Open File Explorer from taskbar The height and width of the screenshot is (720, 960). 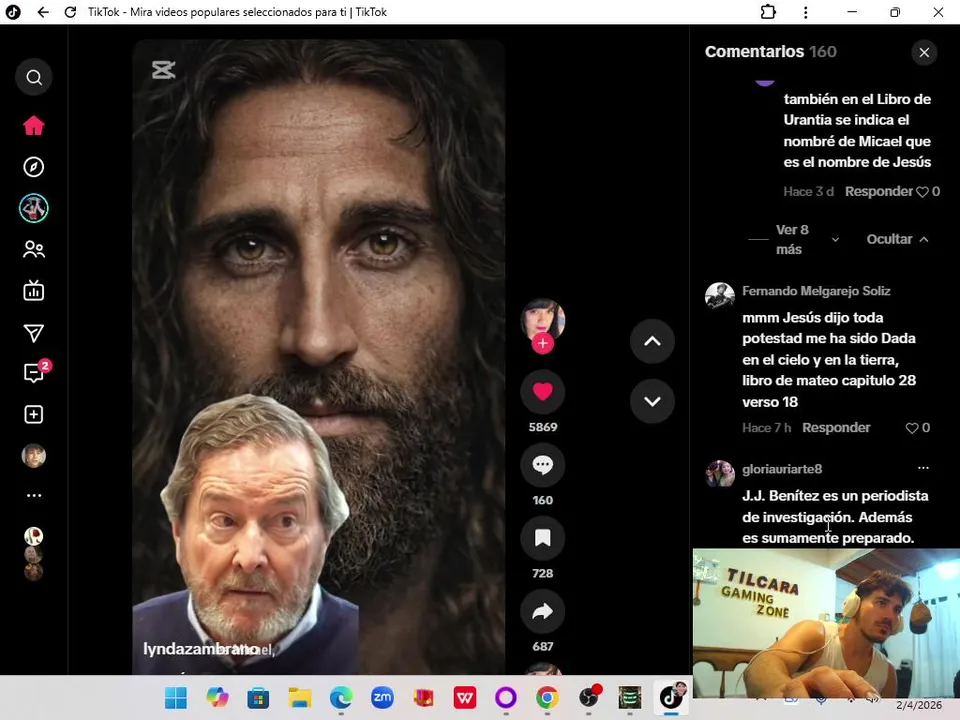point(300,698)
